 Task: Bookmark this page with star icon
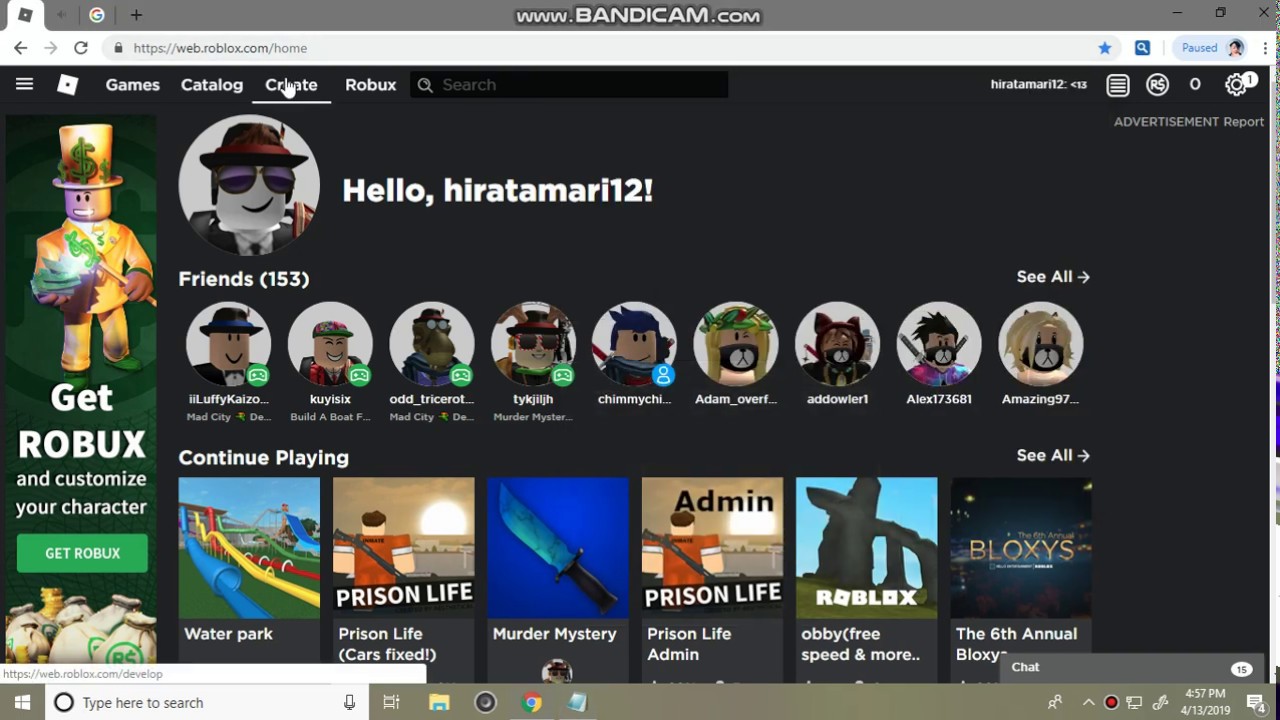pos(1105,48)
